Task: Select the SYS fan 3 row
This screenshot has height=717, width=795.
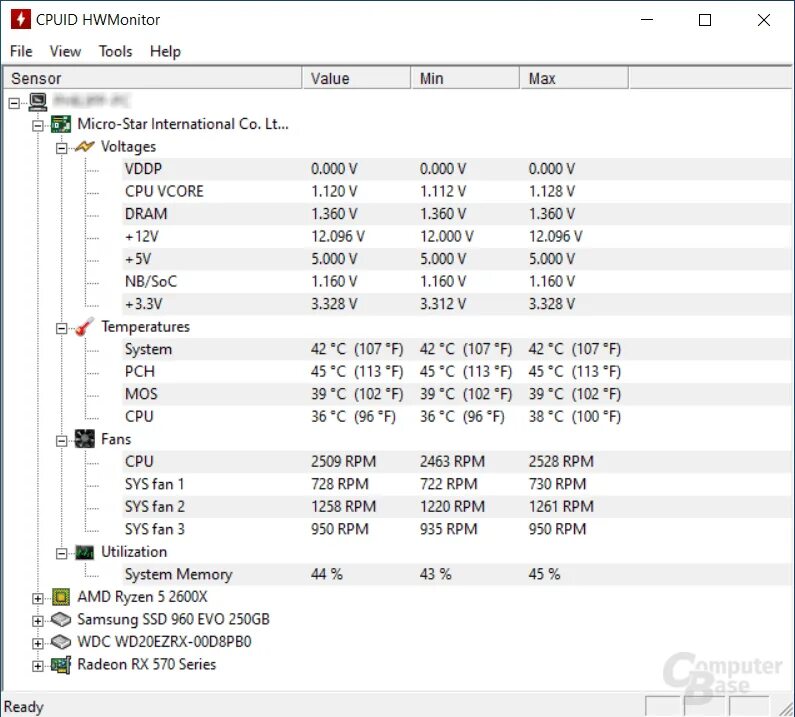Action: (456, 530)
